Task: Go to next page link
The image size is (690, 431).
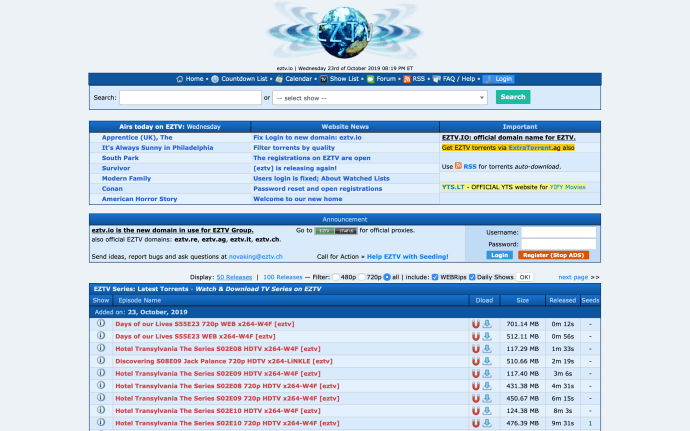Action: tap(573, 276)
